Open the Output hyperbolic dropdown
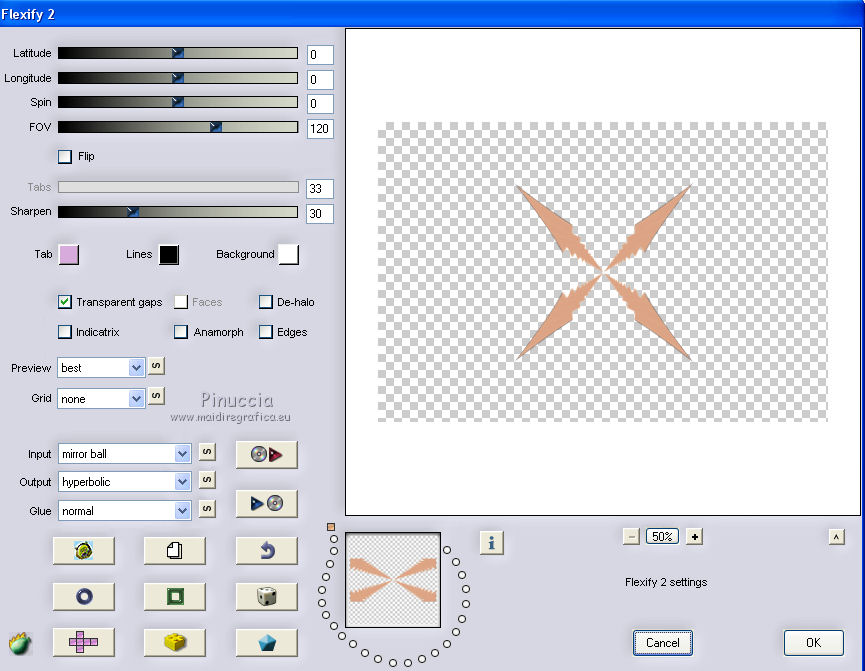This screenshot has width=865, height=671. pyautogui.click(x=125, y=482)
